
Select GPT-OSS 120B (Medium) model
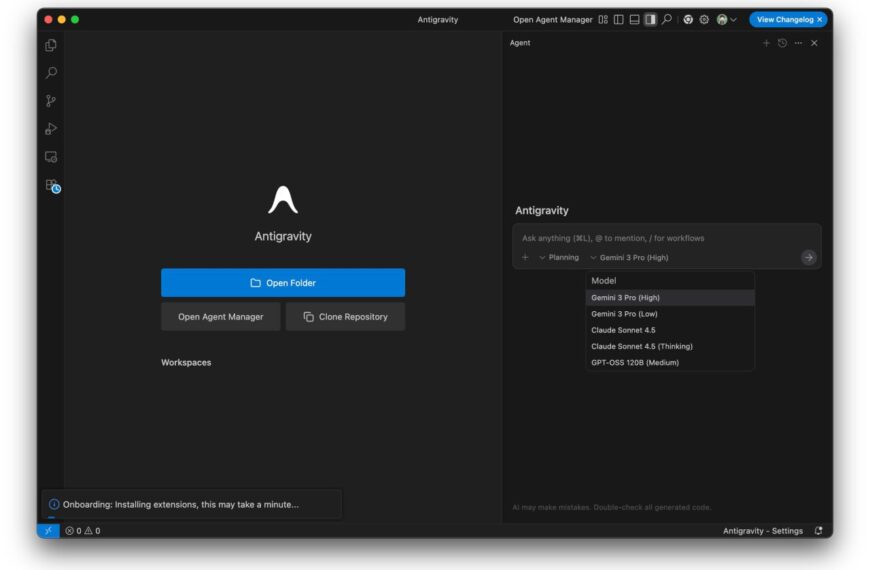670,362
